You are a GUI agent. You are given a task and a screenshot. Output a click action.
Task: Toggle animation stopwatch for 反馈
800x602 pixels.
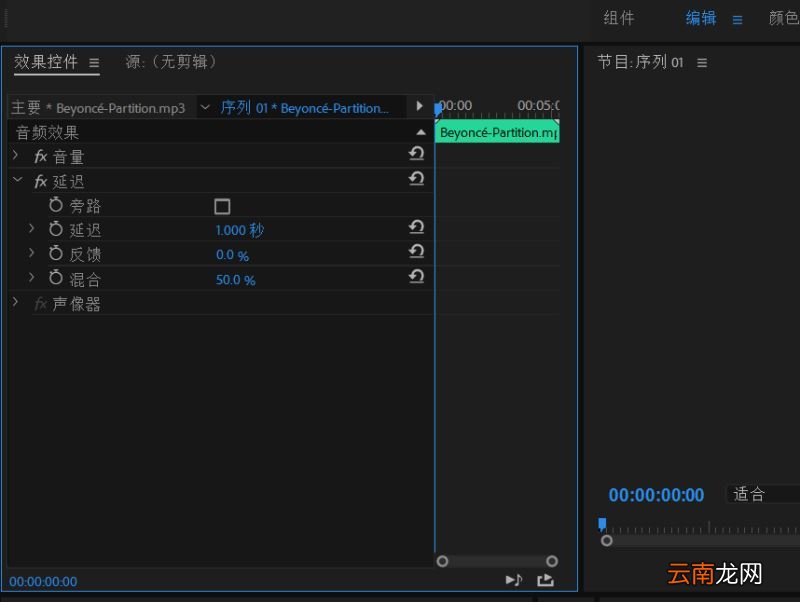56,253
